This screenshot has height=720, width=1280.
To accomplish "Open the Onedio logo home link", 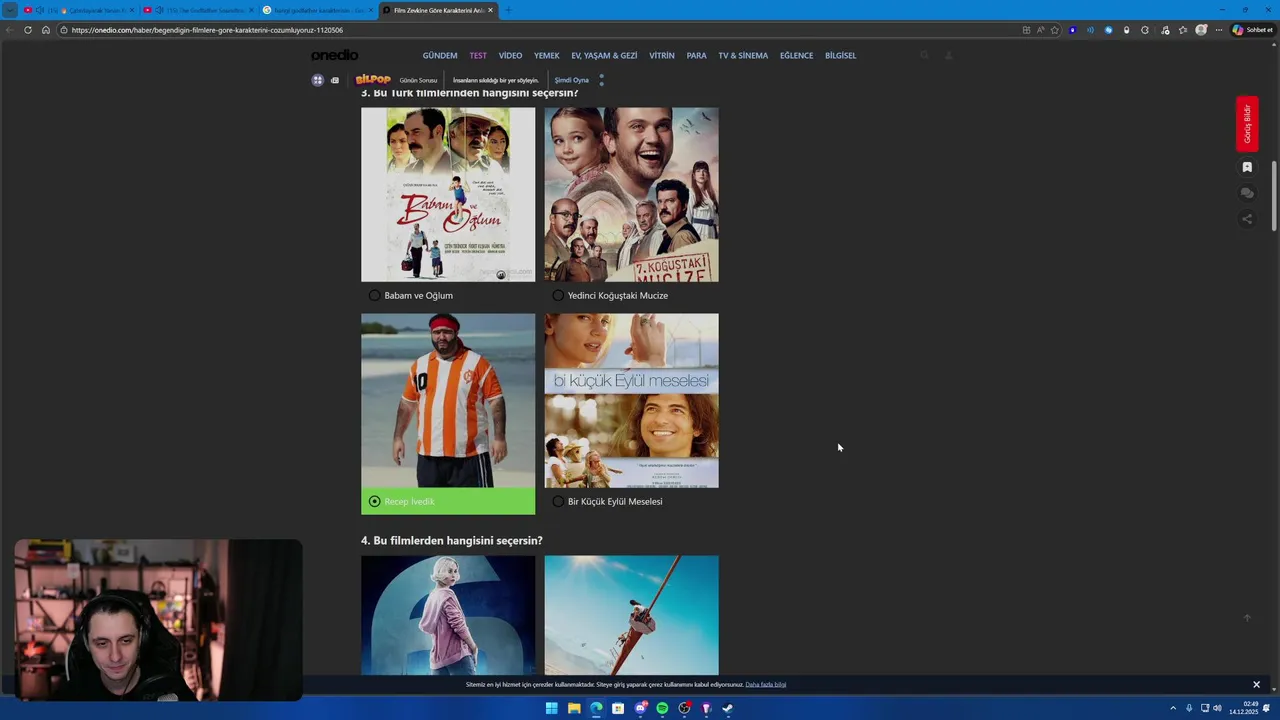I will pos(334,55).
